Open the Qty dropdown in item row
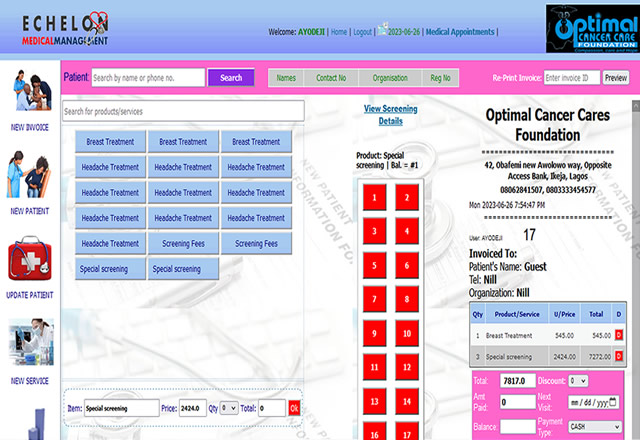This screenshot has width=640, height=440. [x=229, y=408]
